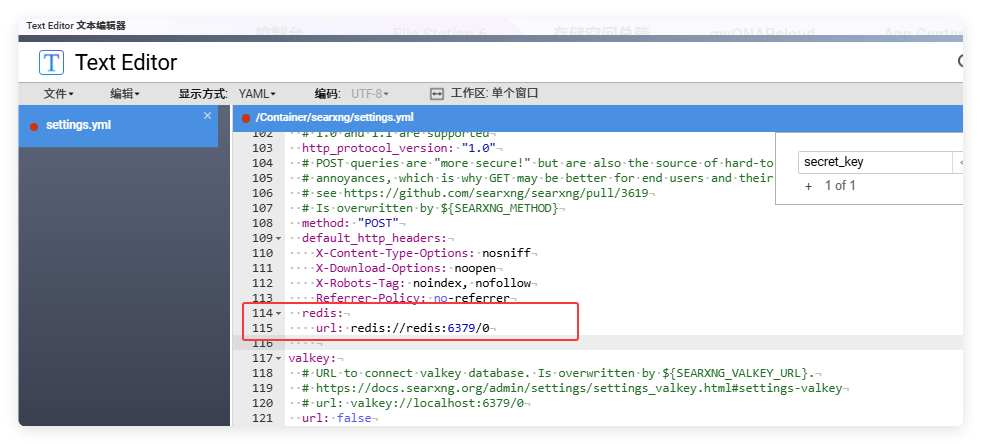Image resolution: width=981 pixels, height=444 pixels.
Task: Select the settings.yml file tab
Action: (x=79, y=126)
